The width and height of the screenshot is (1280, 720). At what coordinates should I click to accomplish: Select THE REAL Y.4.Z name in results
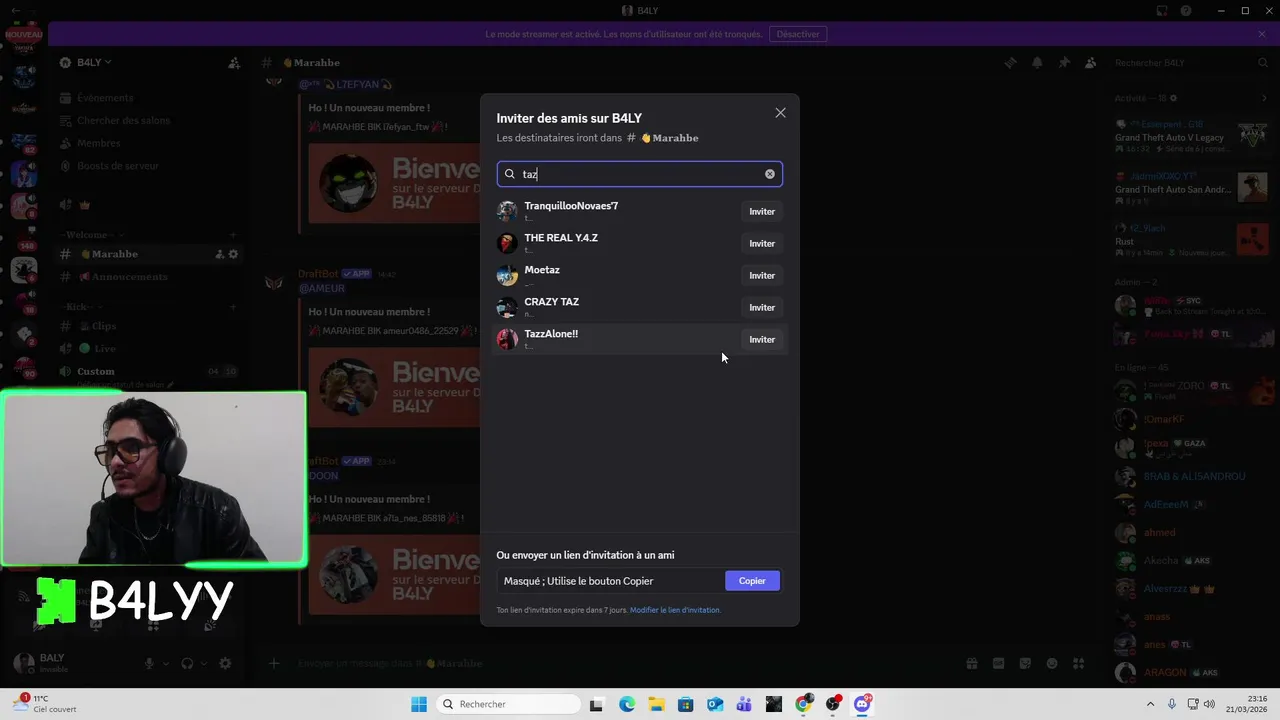coord(561,238)
